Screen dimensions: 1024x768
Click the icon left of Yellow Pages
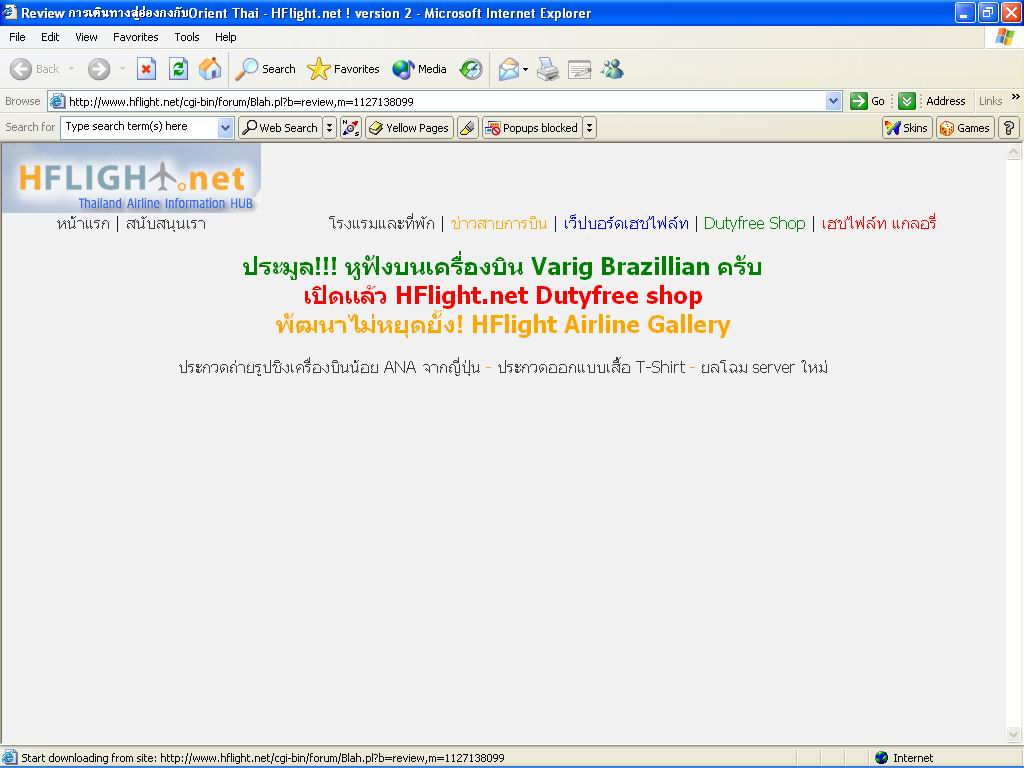(x=351, y=128)
